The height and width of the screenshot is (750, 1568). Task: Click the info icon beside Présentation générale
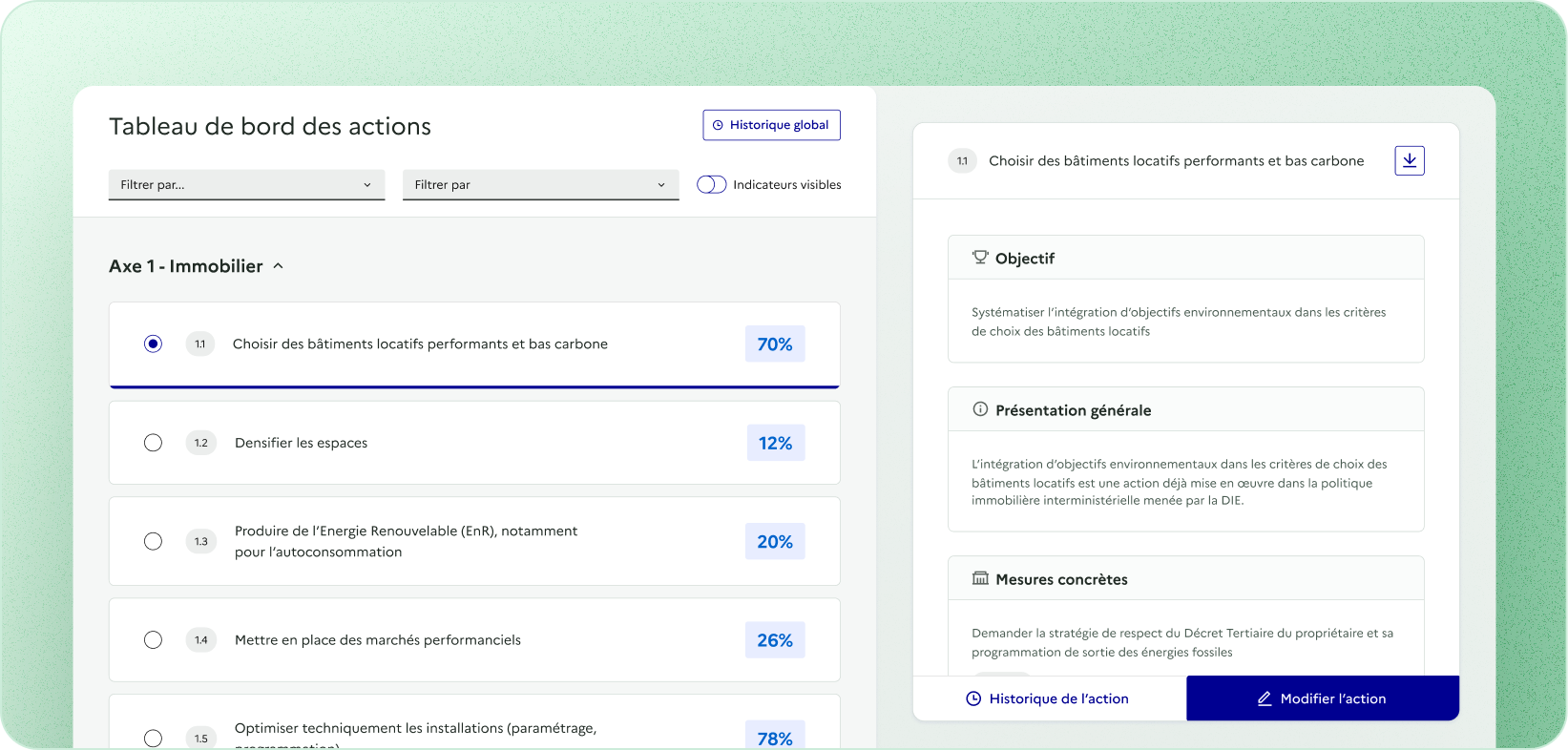[979, 409]
